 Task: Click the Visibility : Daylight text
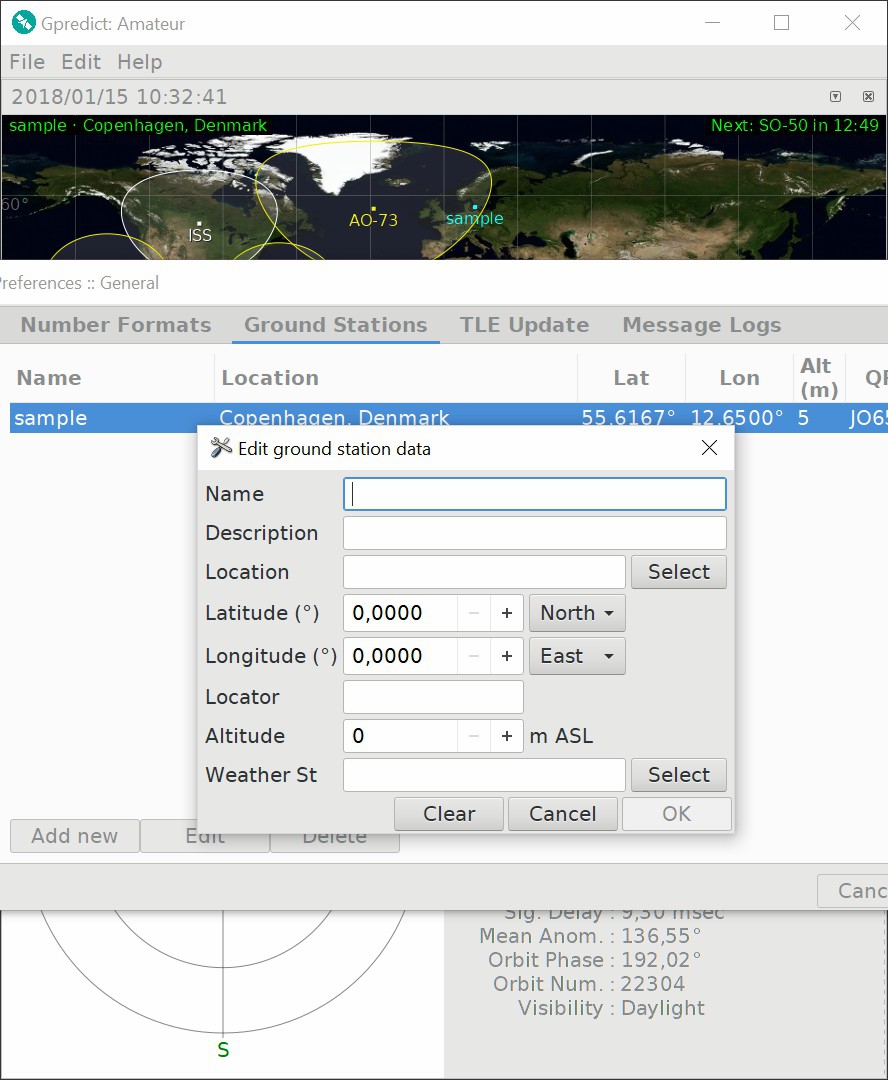(x=611, y=1008)
